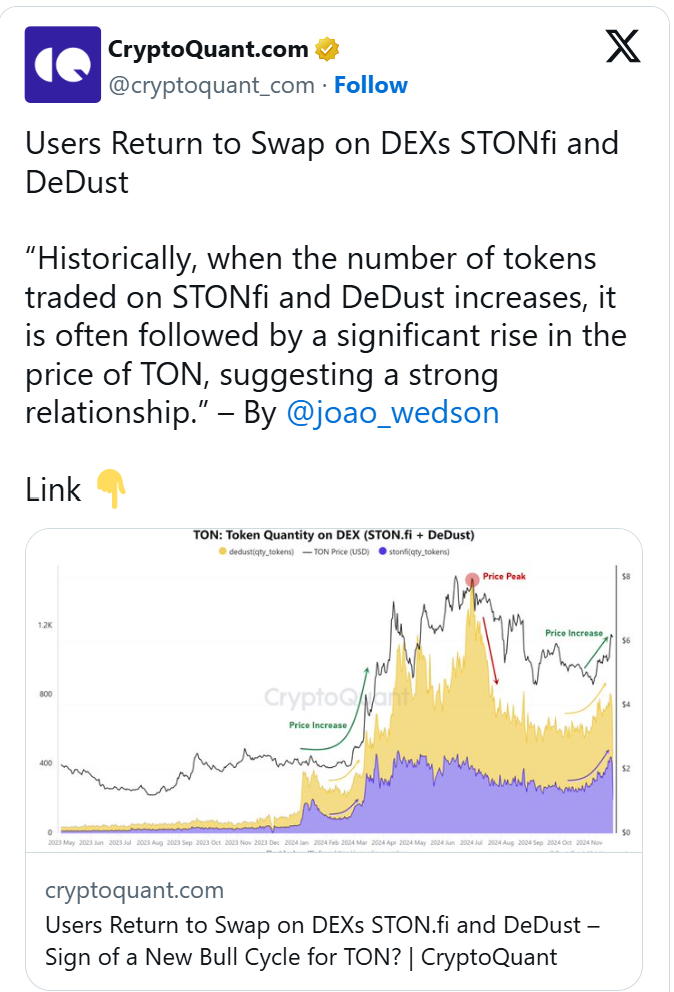Follow the CryptoQuant account

(370, 85)
